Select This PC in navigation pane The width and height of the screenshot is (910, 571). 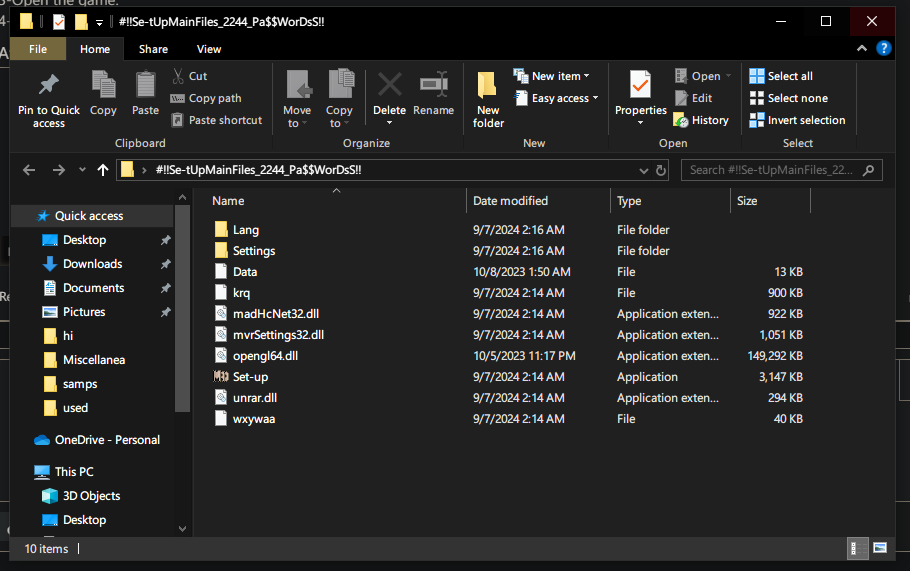click(74, 472)
